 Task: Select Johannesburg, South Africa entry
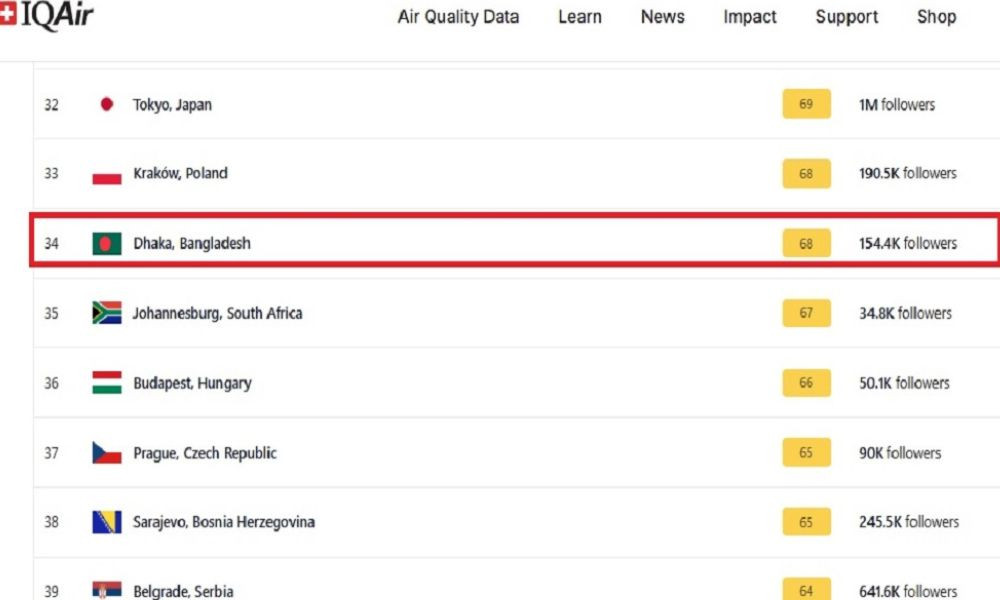[x=217, y=313]
